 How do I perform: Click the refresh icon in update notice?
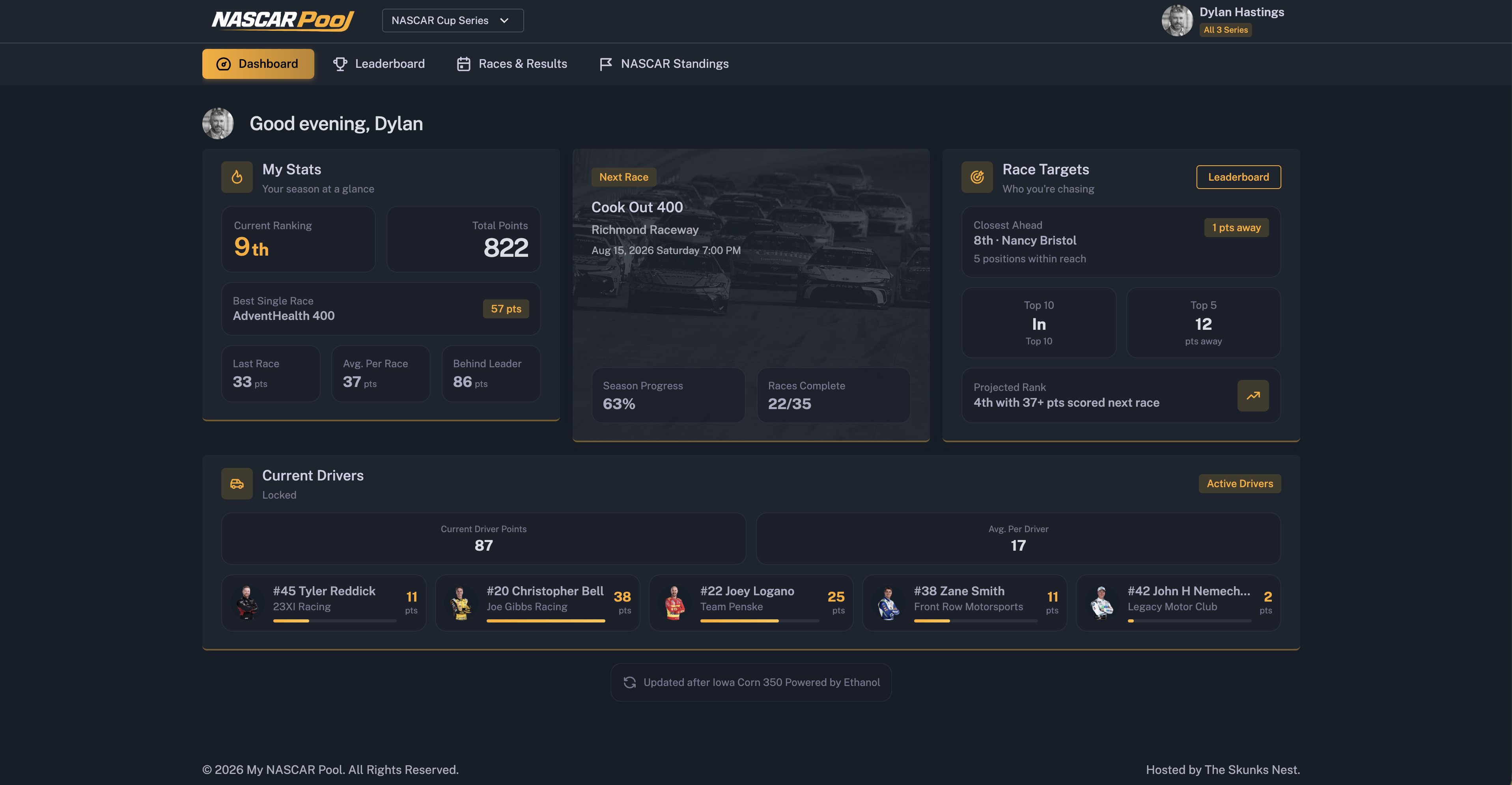630,682
